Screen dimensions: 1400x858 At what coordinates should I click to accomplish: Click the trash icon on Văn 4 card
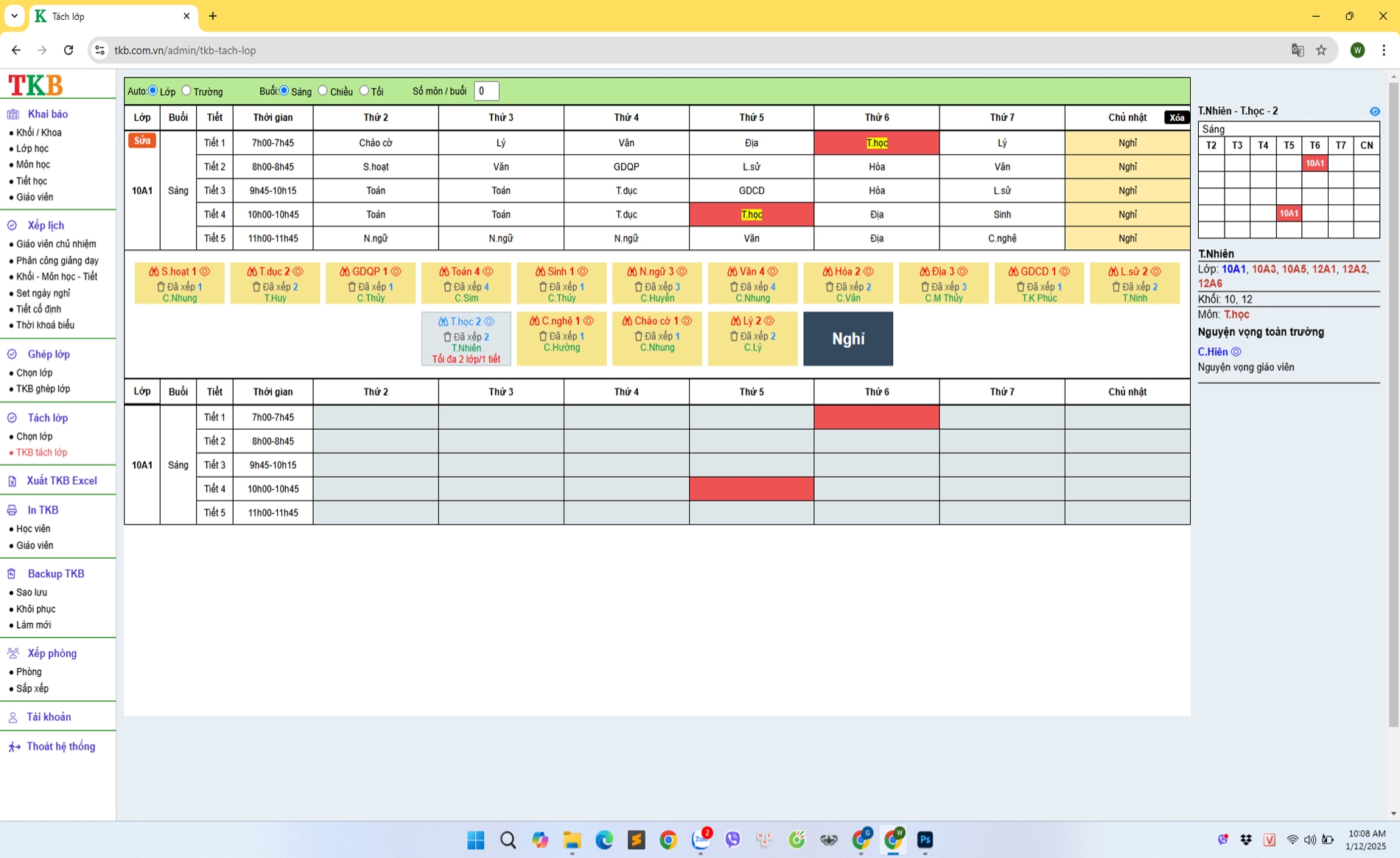pyautogui.click(x=733, y=287)
